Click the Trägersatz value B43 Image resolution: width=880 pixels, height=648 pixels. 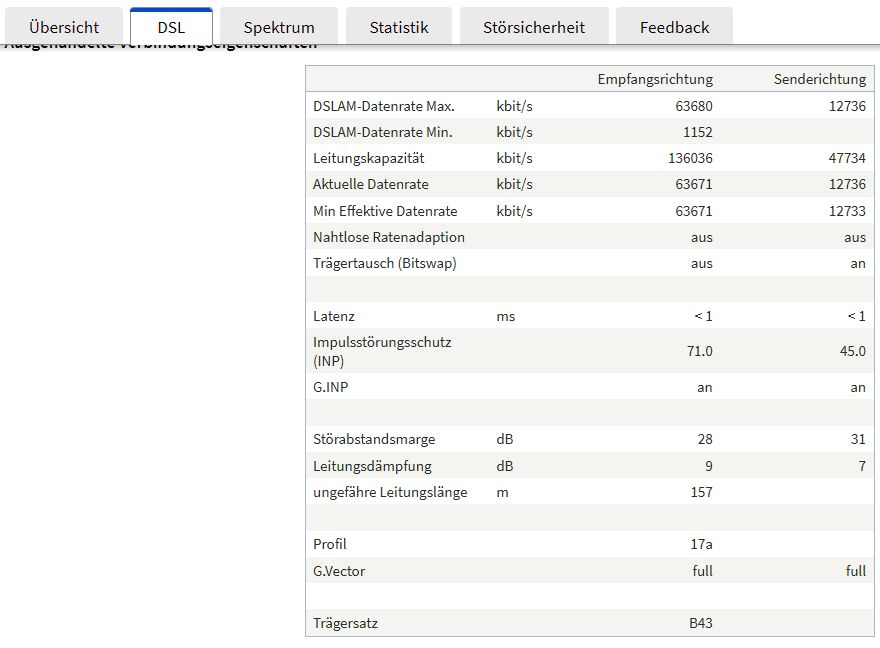point(701,623)
